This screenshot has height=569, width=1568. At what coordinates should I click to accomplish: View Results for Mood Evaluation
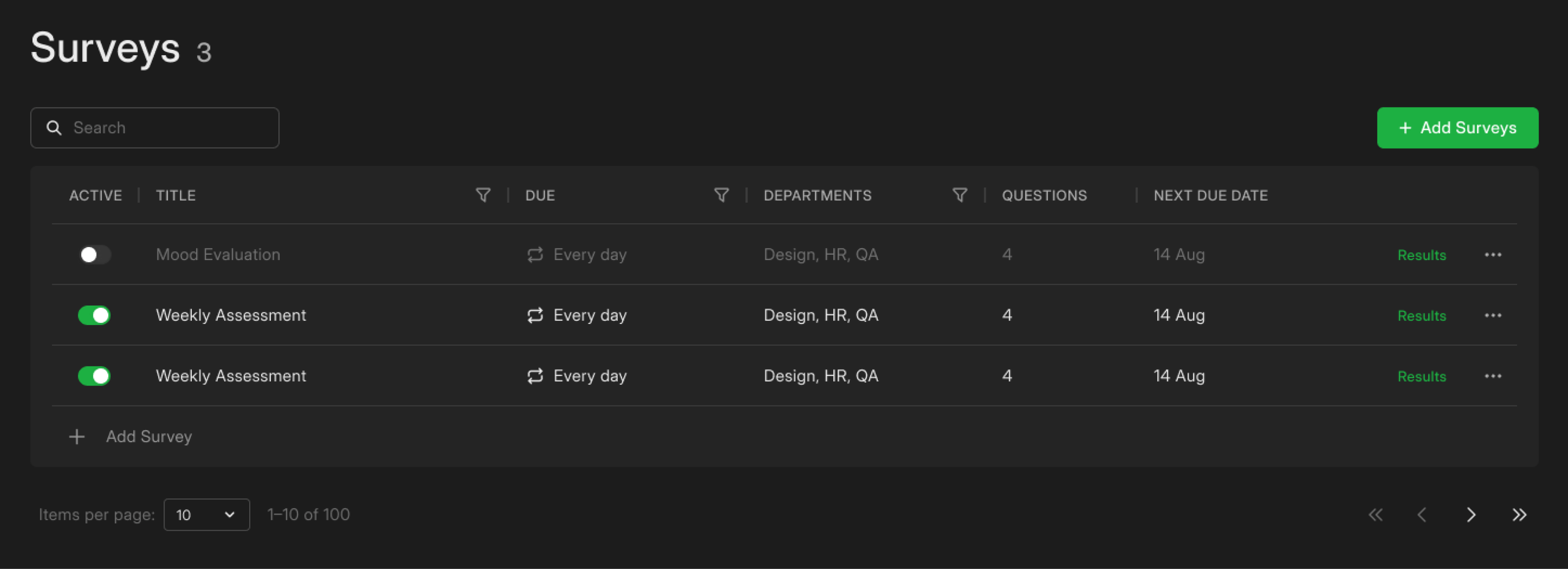point(1421,255)
